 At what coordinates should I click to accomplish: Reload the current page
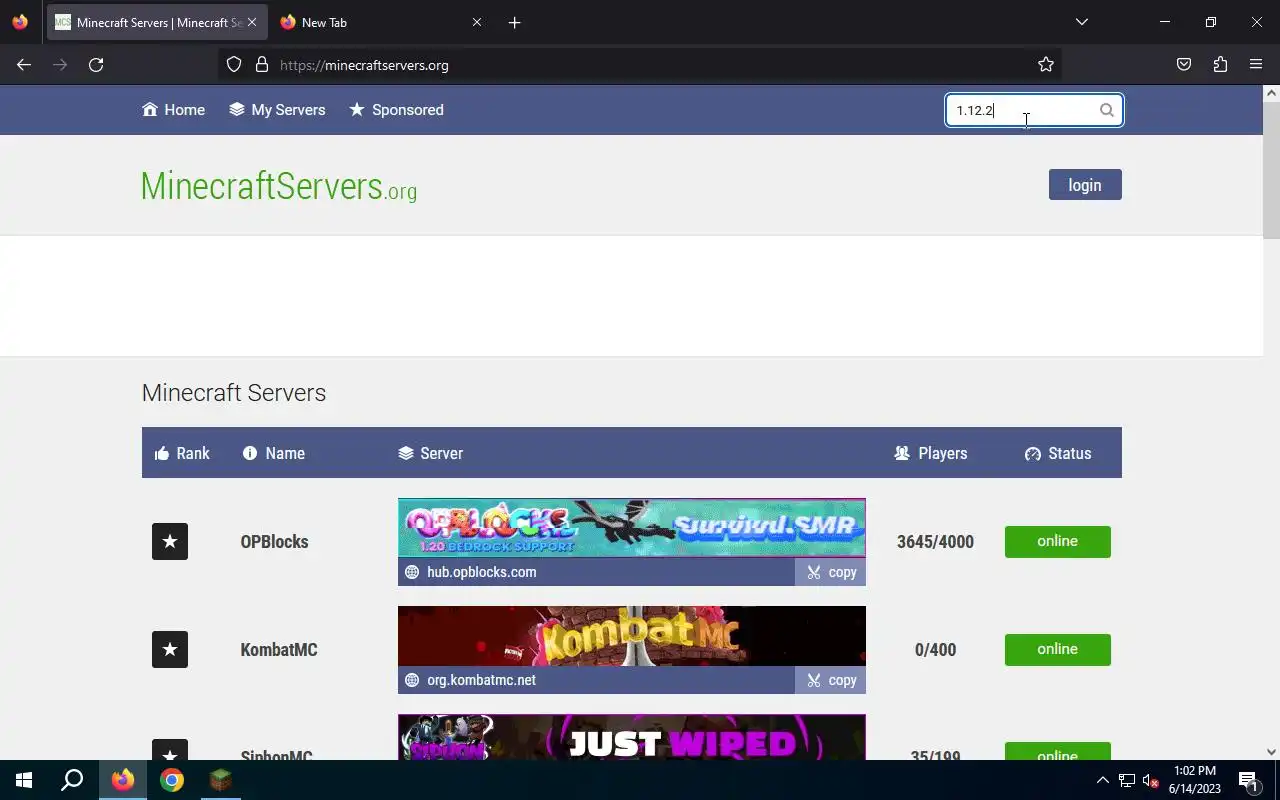[96, 65]
